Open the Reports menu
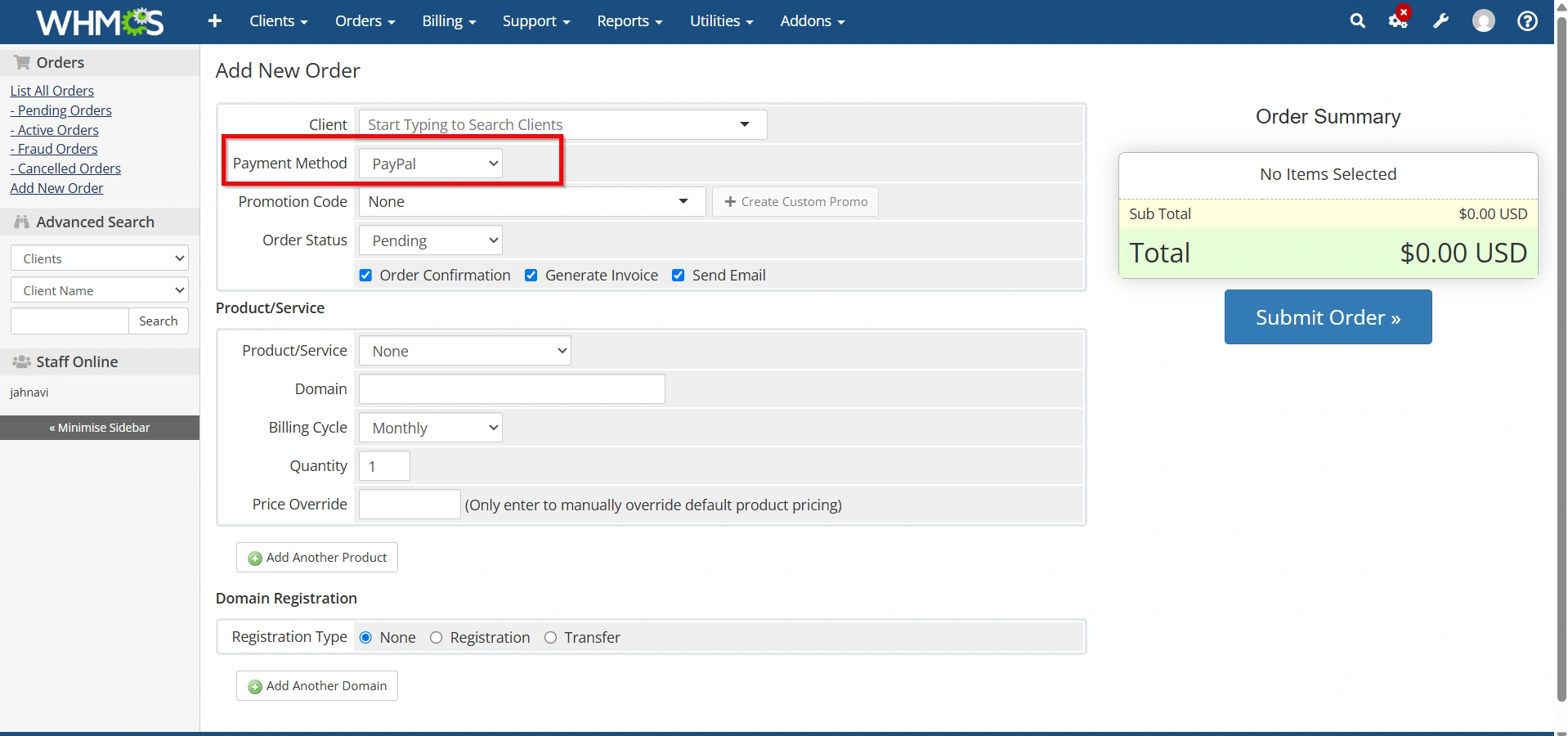The width and height of the screenshot is (1568, 736). coord(629,21)
